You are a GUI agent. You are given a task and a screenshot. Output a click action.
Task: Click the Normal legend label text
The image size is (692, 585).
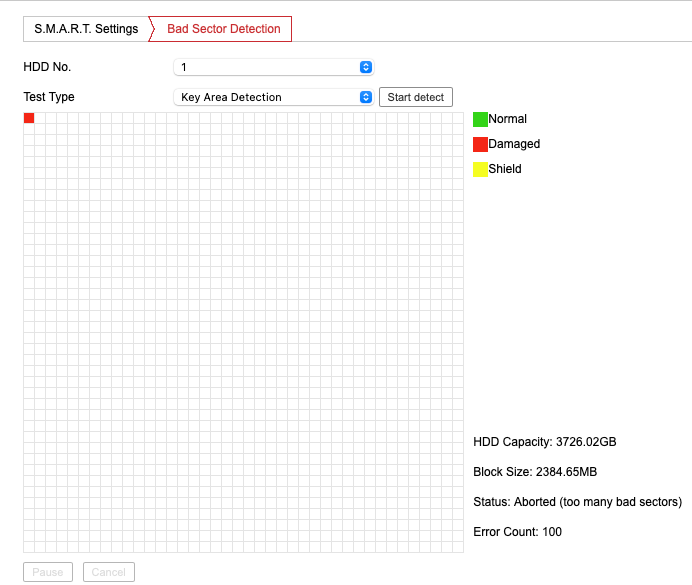tap(507, 119)
